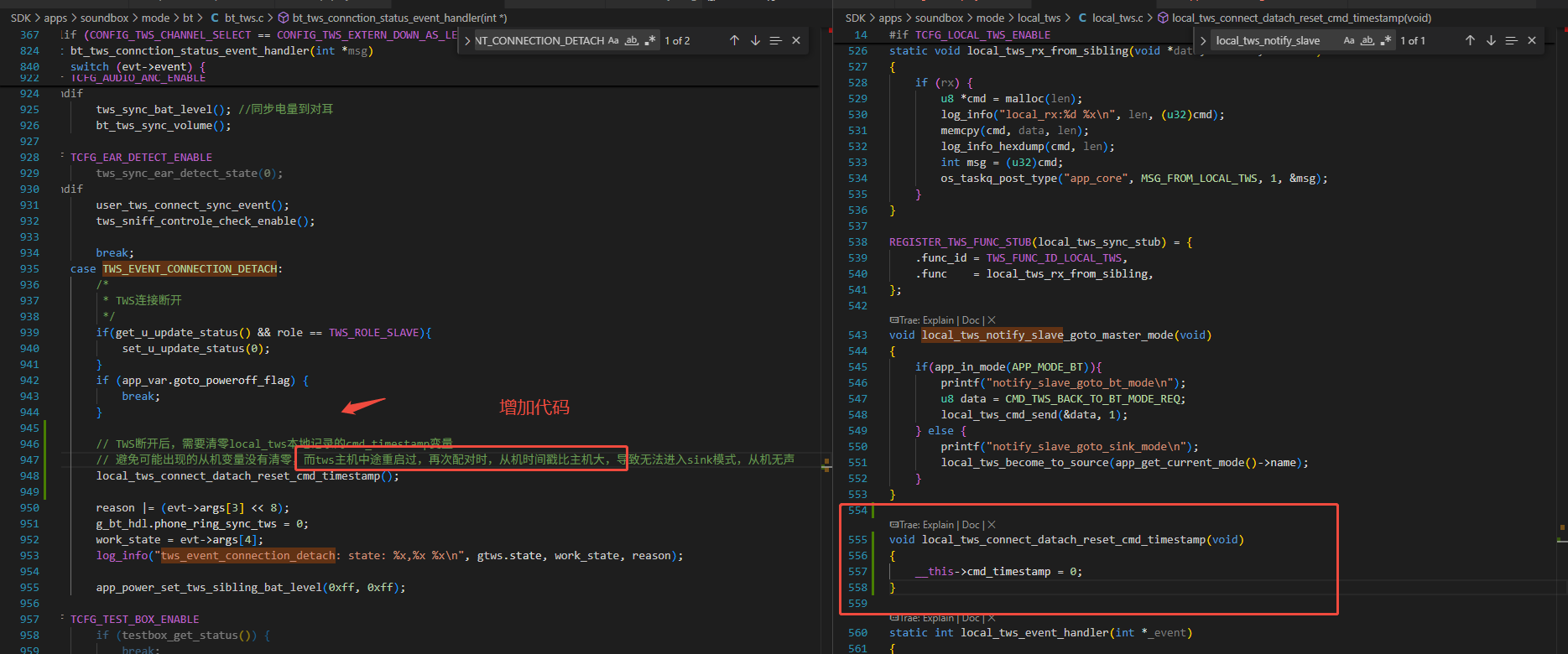Toggle Use Regular Expression in right find bar

[x=1385, y=40]
